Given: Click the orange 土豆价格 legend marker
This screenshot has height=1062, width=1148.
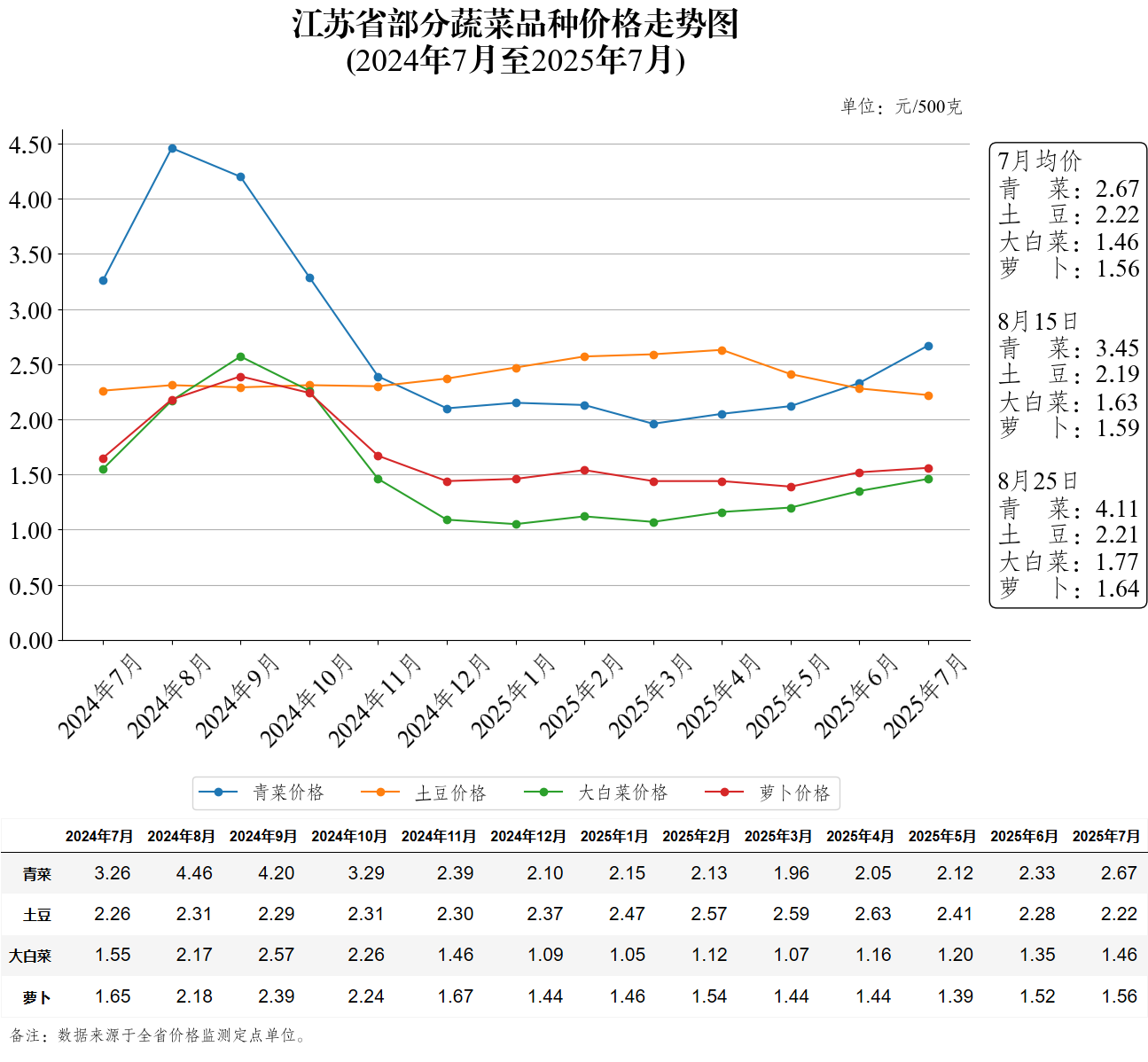Looking at the screenshot, I should click(380, 793).
